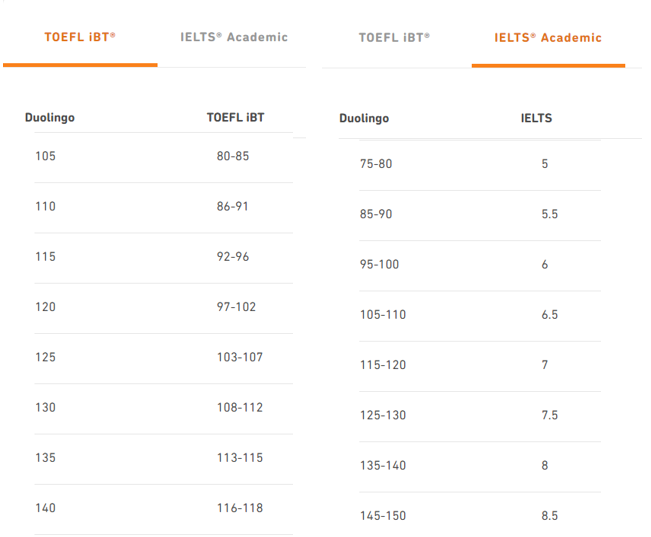The image size is (651, 537).
Task: Open the TOEFL iBT tab in right panel
Action: (394, 37)
